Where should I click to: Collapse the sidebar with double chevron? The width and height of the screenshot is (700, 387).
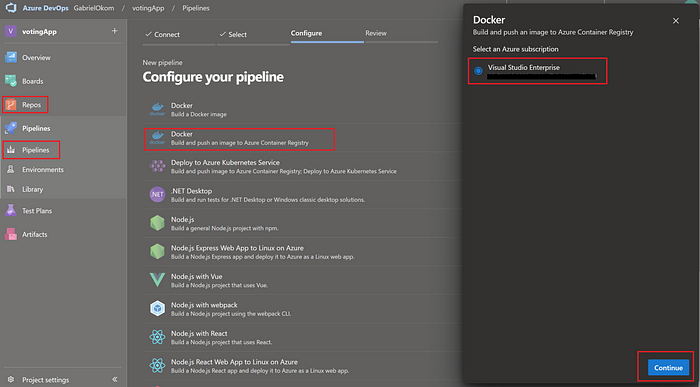(x=115, y=379)
